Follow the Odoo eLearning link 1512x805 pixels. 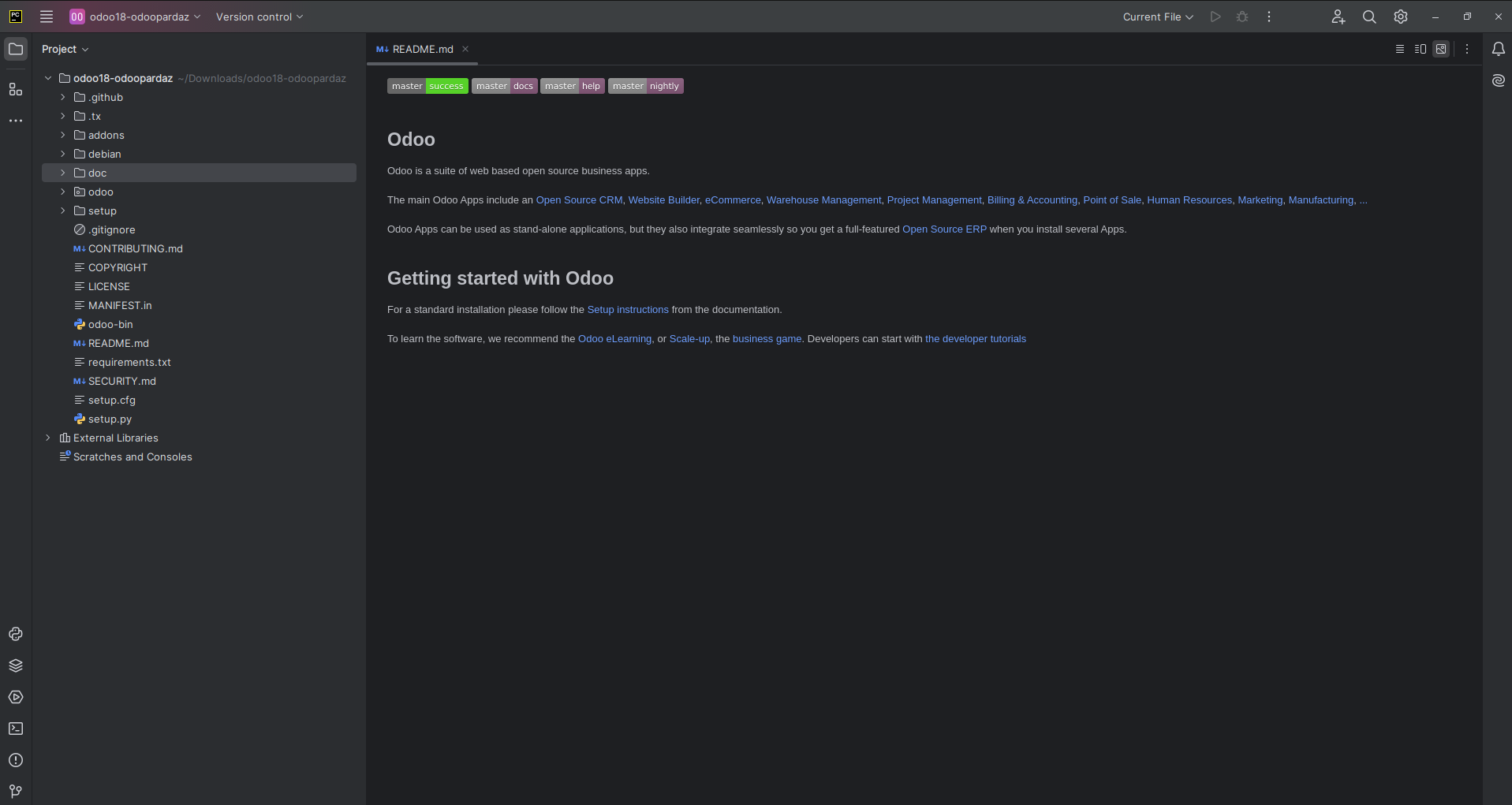614,339
